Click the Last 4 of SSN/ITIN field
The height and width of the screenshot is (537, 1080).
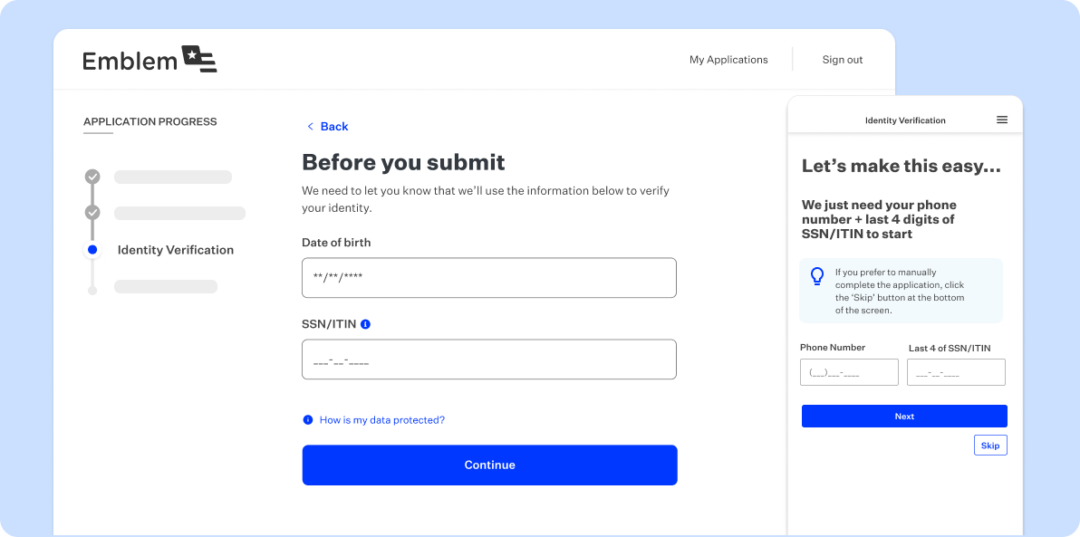[956, 373]
